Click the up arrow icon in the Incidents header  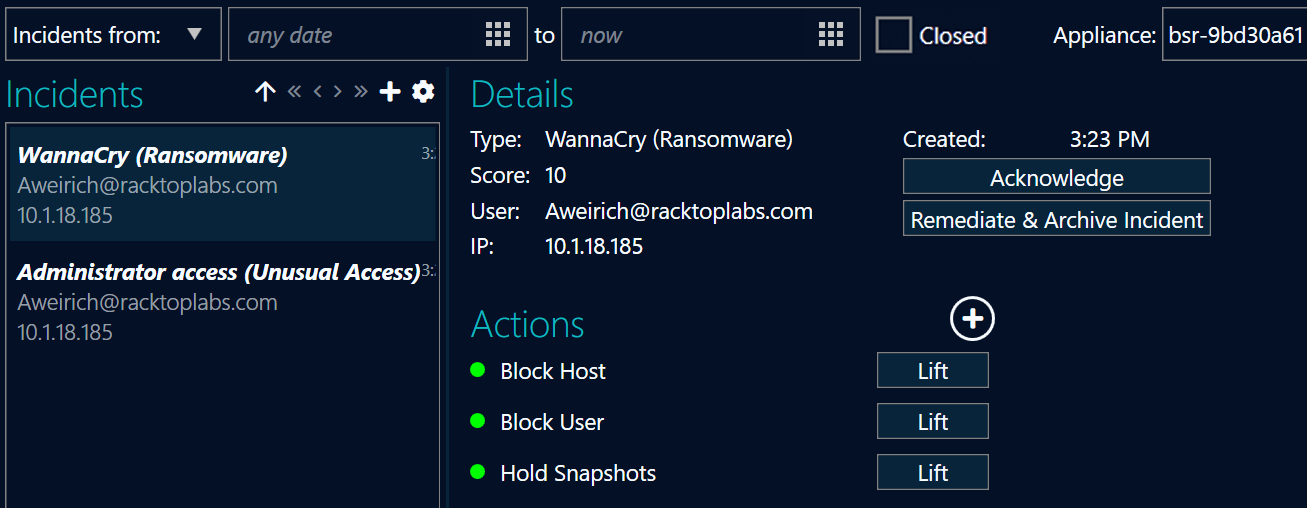265,92
